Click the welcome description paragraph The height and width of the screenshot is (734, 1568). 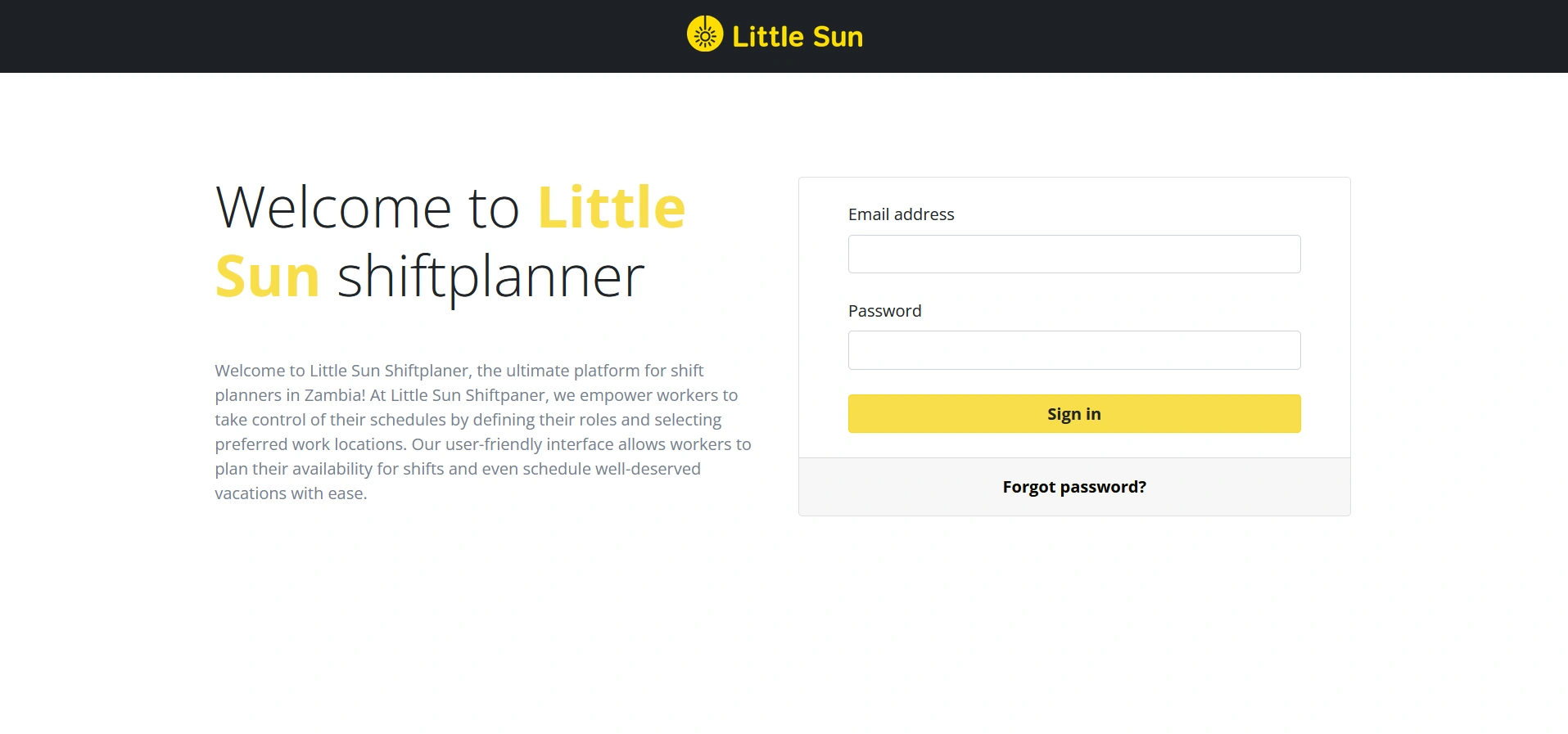(482, 432)
